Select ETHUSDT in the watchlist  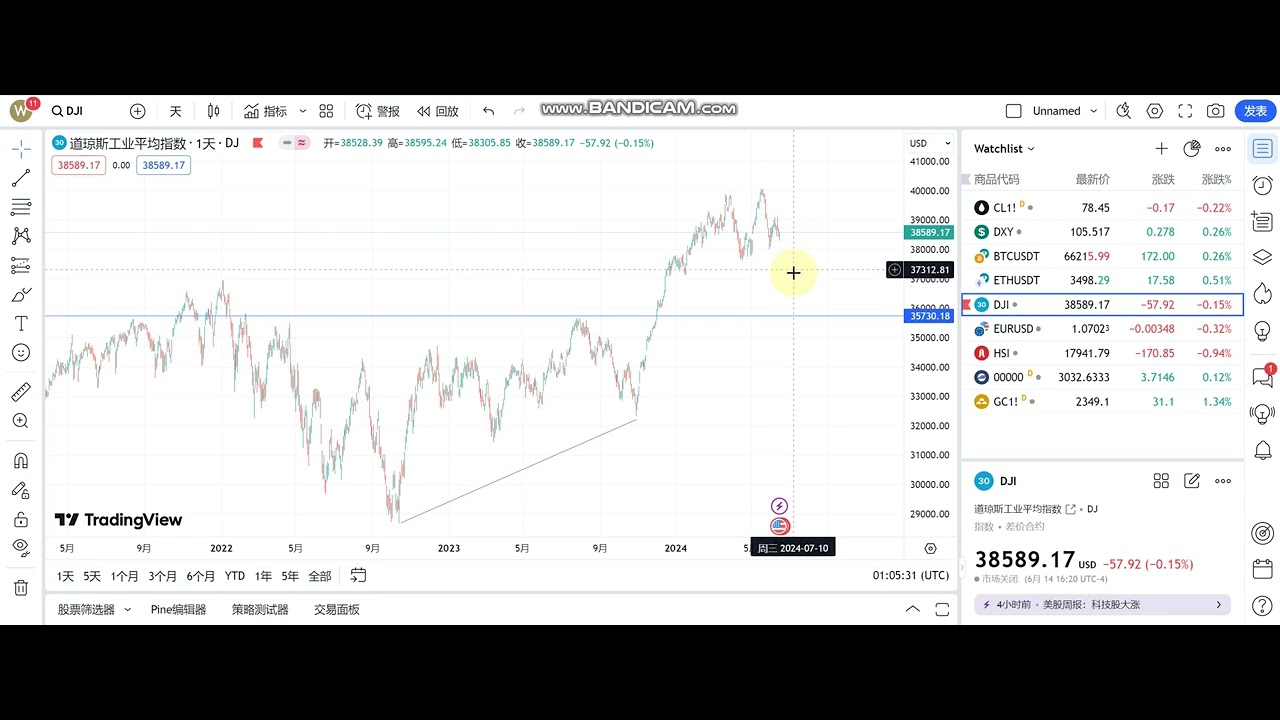[1102, 280]
